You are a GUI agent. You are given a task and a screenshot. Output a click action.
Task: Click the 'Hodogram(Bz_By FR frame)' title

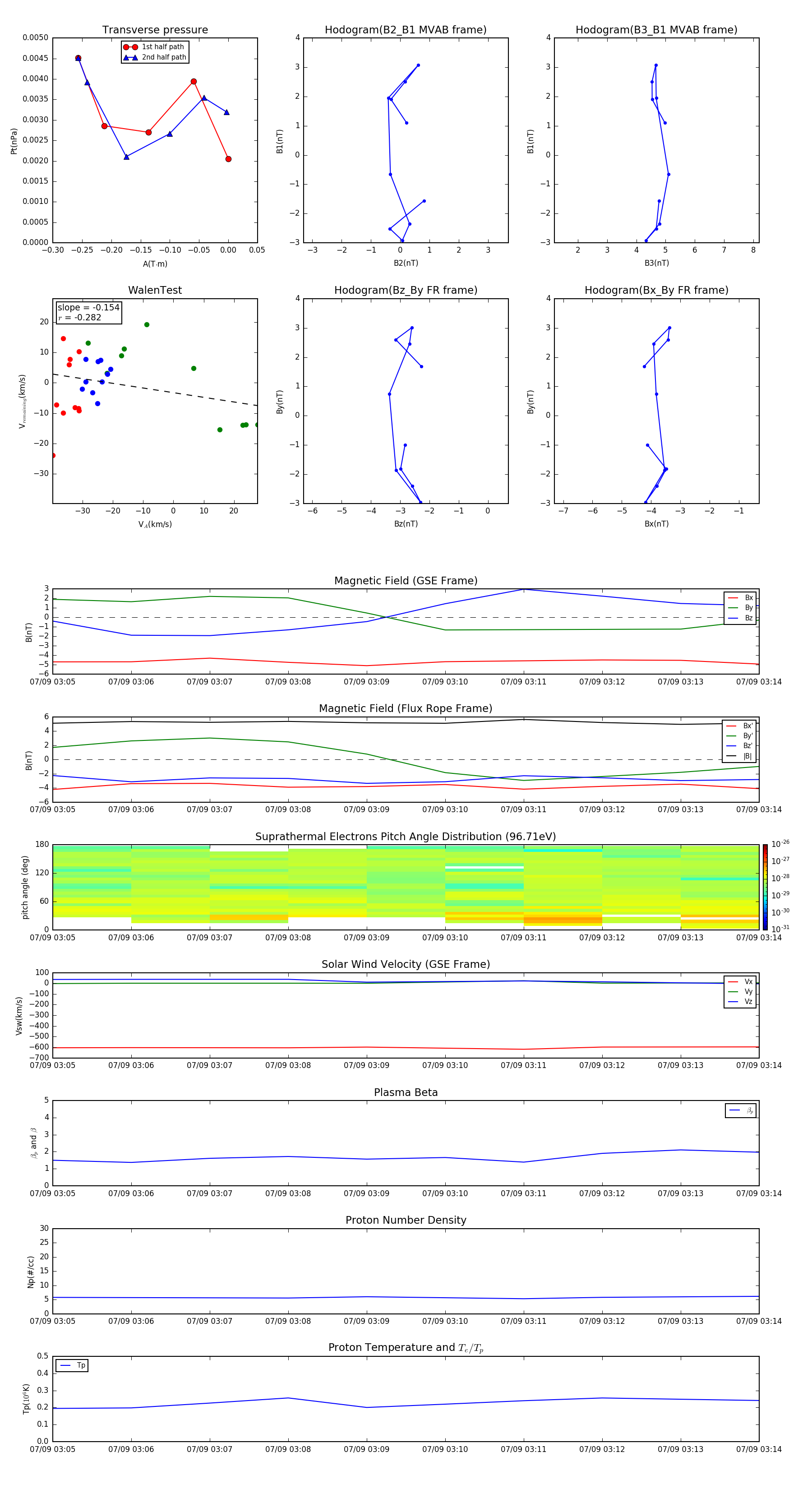coord(406,290)
